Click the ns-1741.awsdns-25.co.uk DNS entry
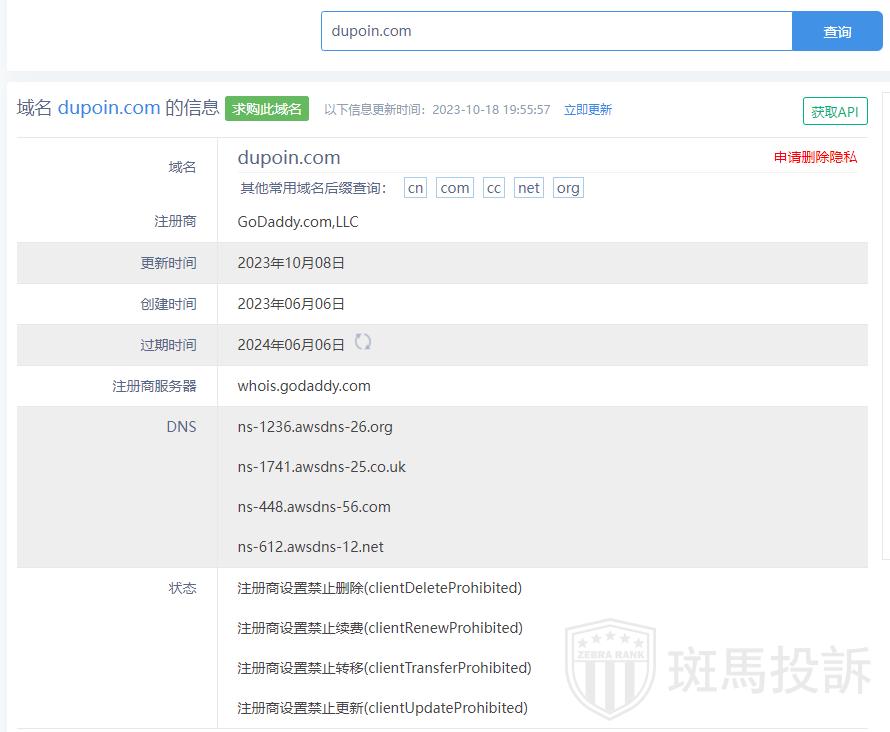Image resolution: width=890 pixels, height=732 pixels. (x=321, y=467)
